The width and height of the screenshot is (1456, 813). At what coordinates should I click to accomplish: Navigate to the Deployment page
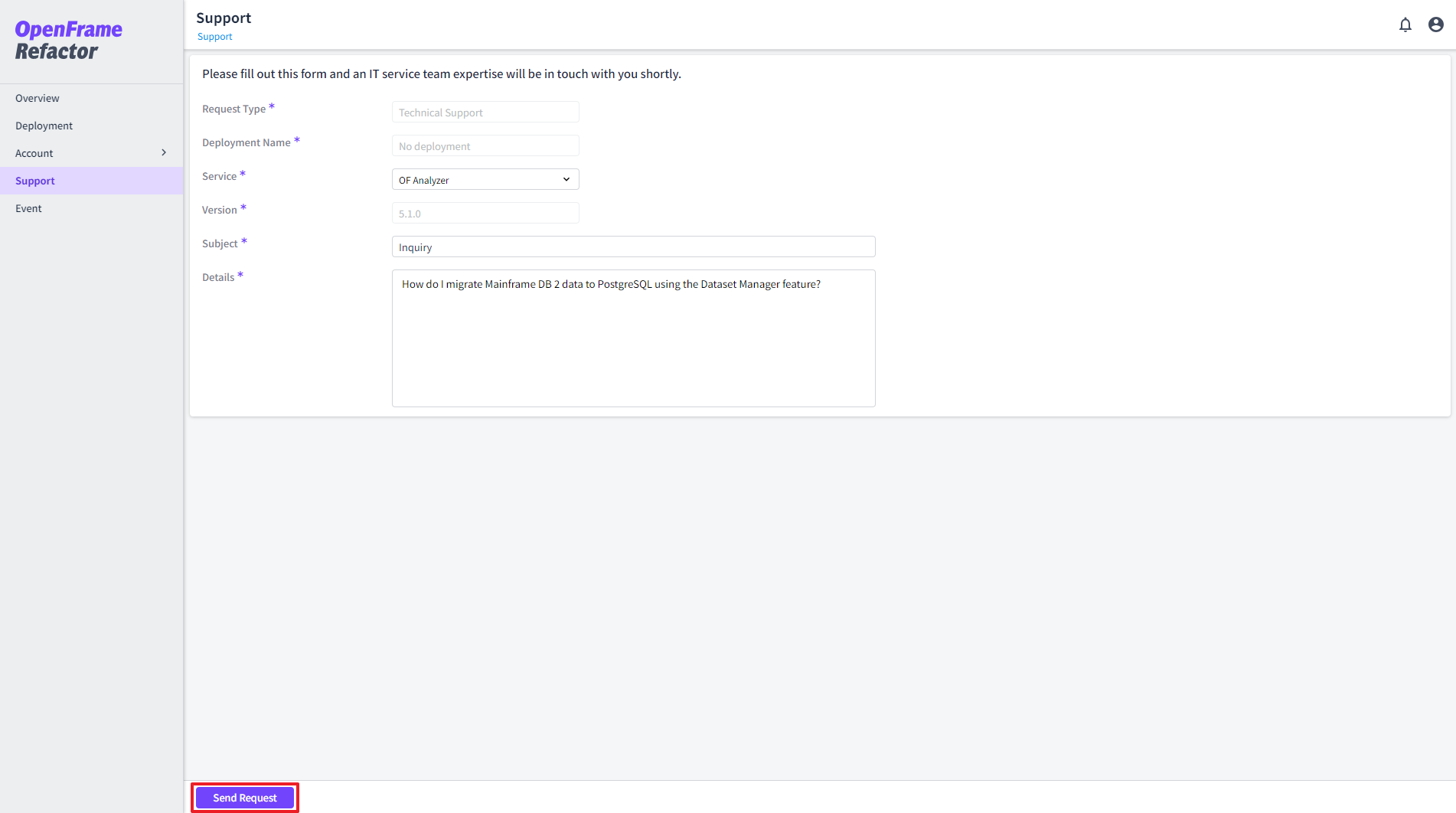(44, 125)
